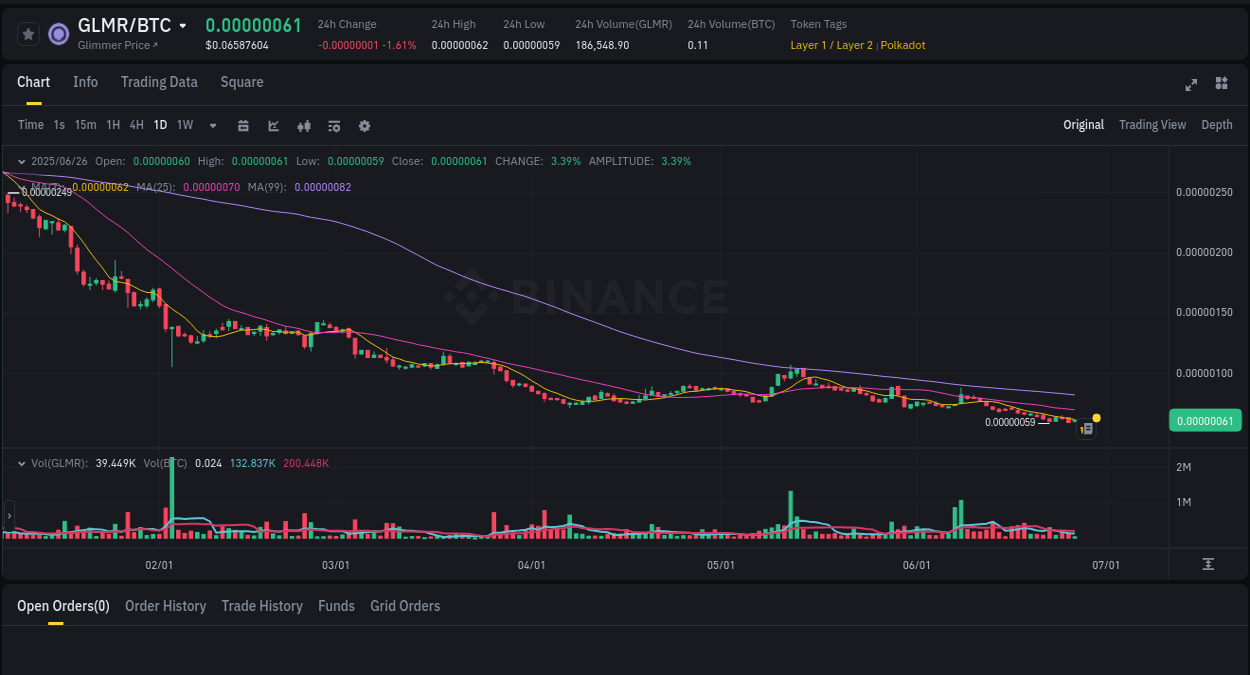Open the candlestick style icon
1250x675 pixels.
click(x=304, y=125)
